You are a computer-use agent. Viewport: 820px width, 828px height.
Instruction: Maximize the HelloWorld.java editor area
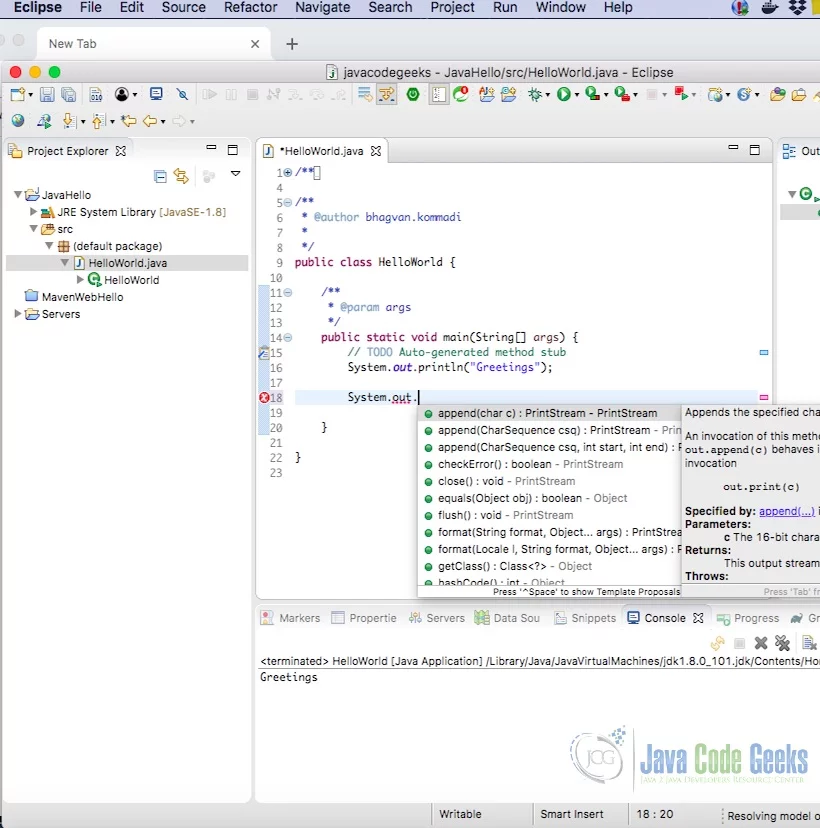(755, 150)
